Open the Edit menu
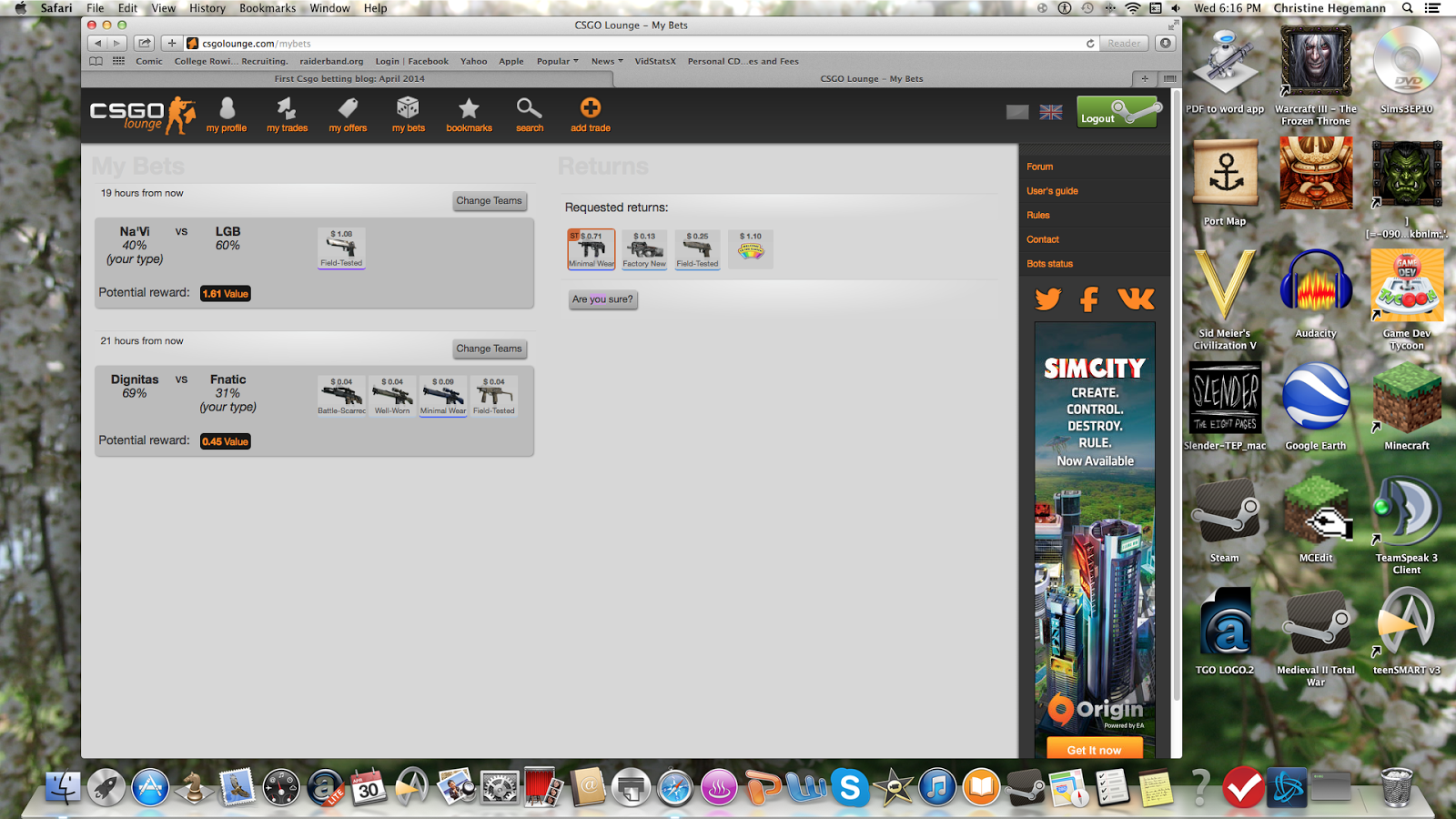The image size is (1456, 819). tap(127, 8)
